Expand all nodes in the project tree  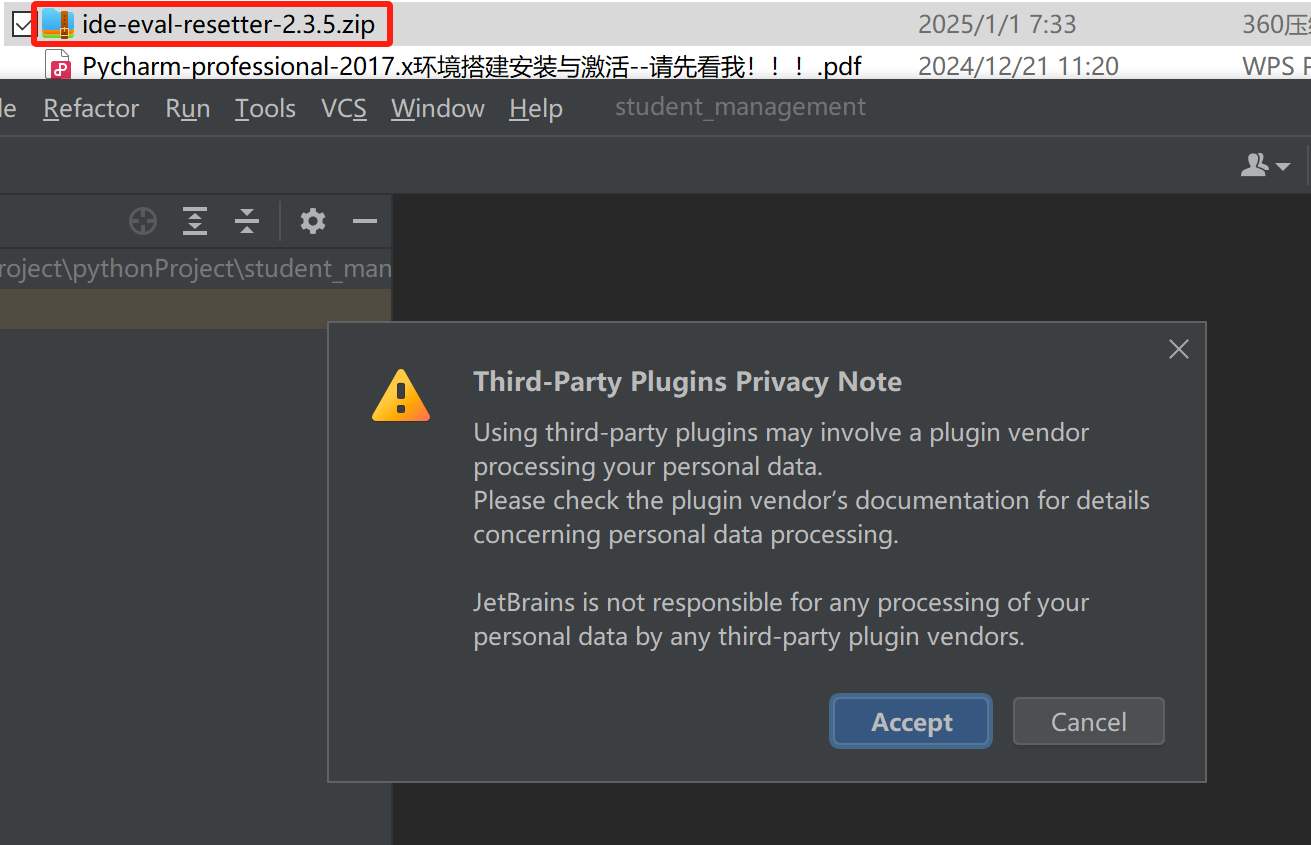point(195,221)
